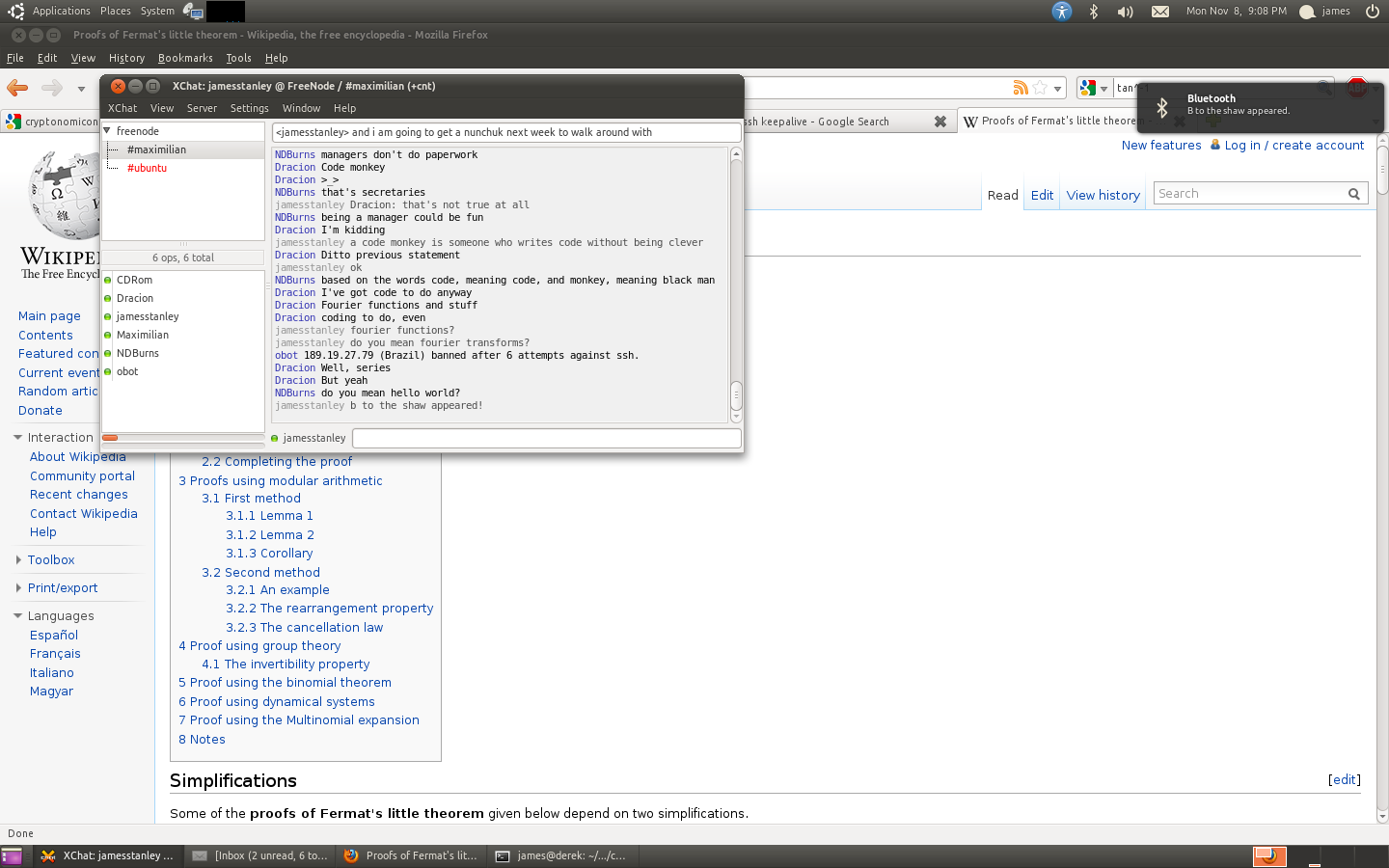Open the XChat Server menu
This screenshot has width=1389, height=868.
[x=202, y=108]
